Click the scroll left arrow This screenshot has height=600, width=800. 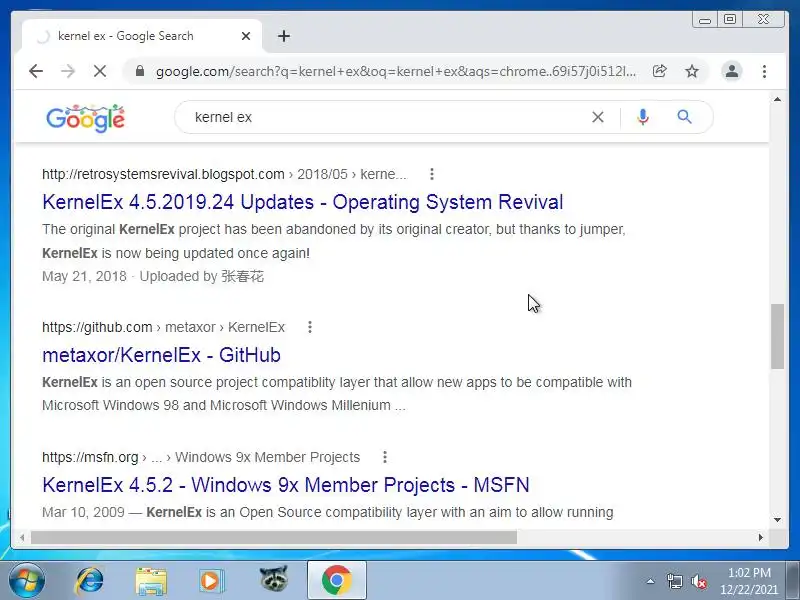point(22,537)
